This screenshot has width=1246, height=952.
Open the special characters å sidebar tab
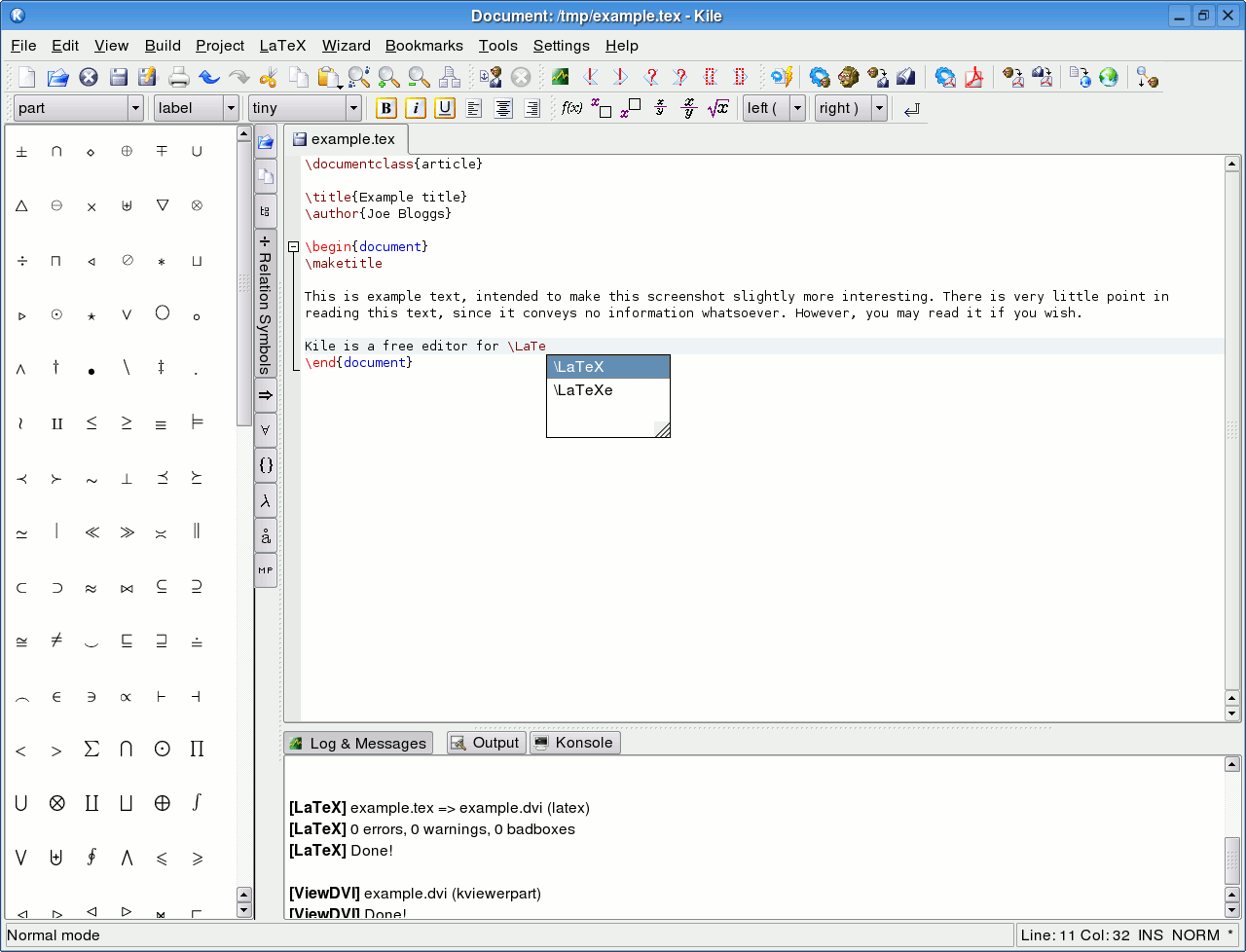tap(266, 536)
